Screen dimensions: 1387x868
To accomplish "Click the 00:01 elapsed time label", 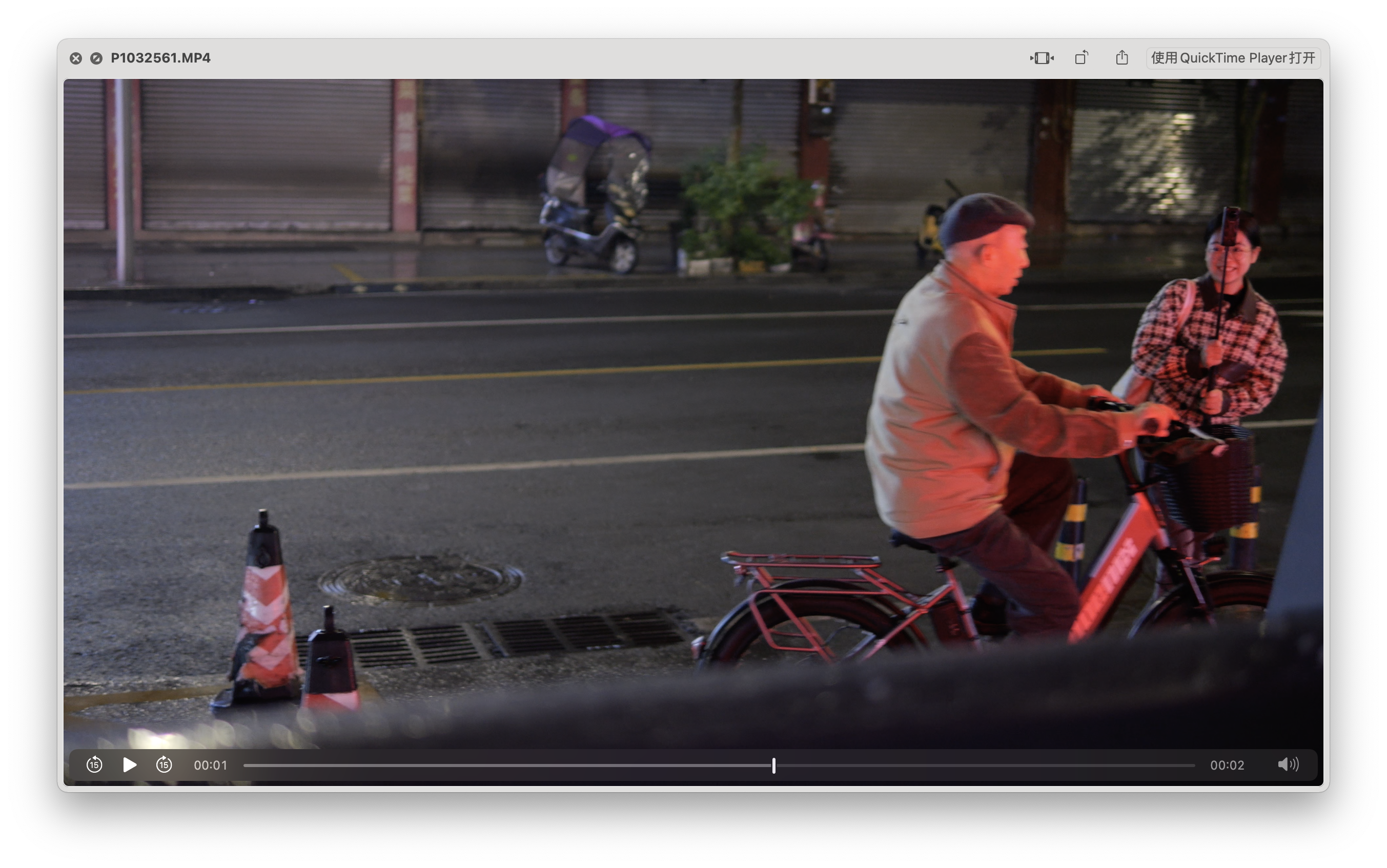I will coord(211,765).
